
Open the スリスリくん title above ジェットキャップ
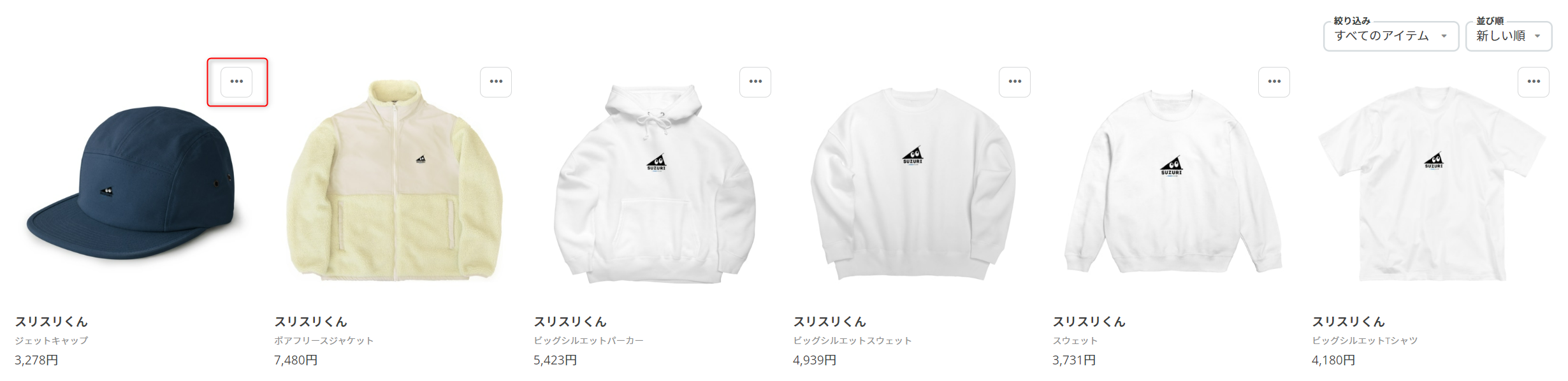tap(52, 322)
